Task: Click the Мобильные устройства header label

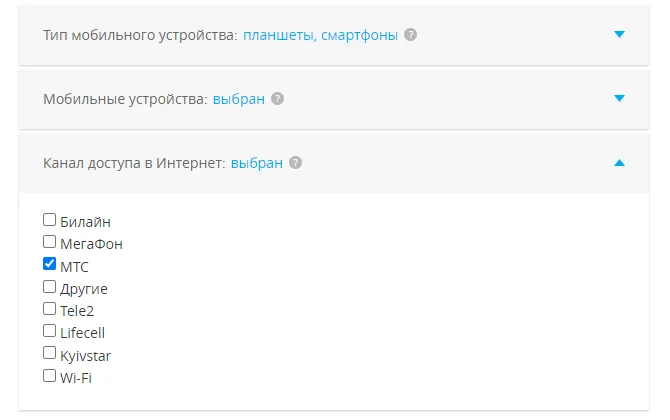Action: [125, 99]
